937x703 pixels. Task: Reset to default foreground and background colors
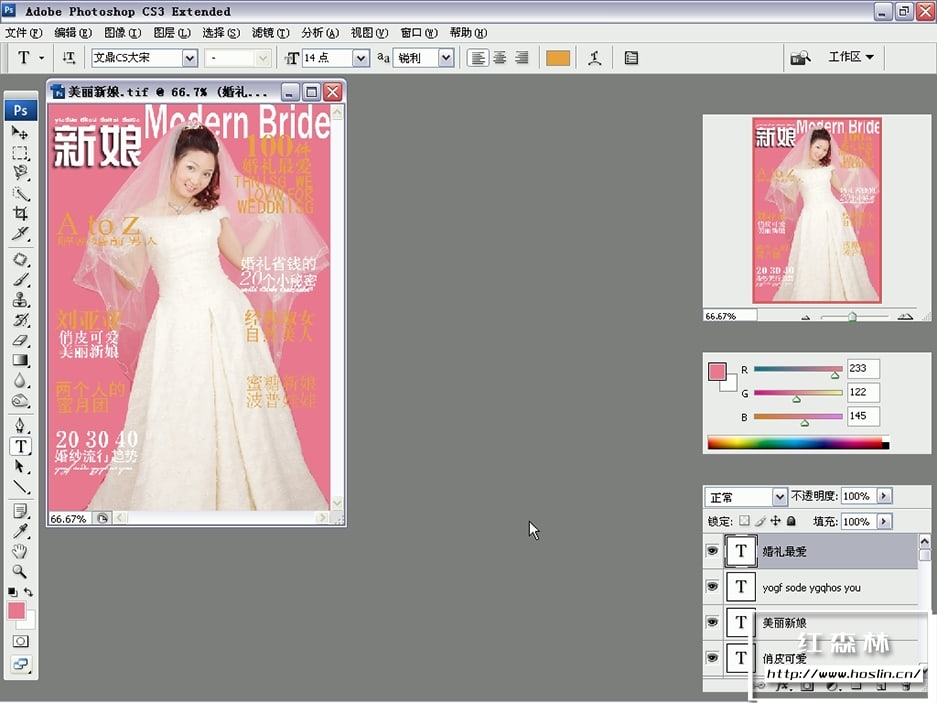[x=12, y=592]
